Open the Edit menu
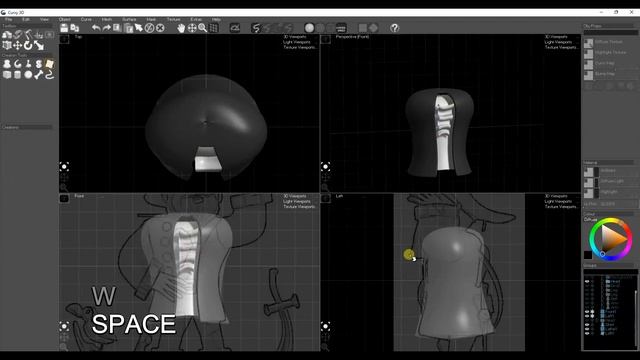Screen dimensions: 640x360 (x=26, y=19)
